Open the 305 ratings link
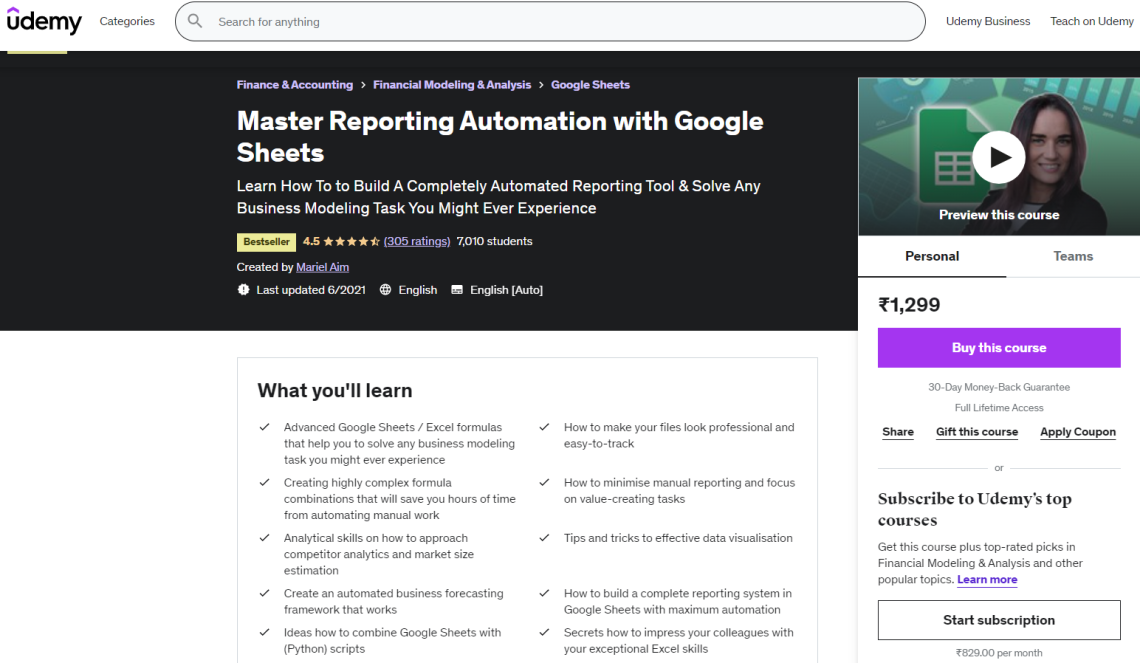Screen dimensions: 1140x663 [417, 241]
